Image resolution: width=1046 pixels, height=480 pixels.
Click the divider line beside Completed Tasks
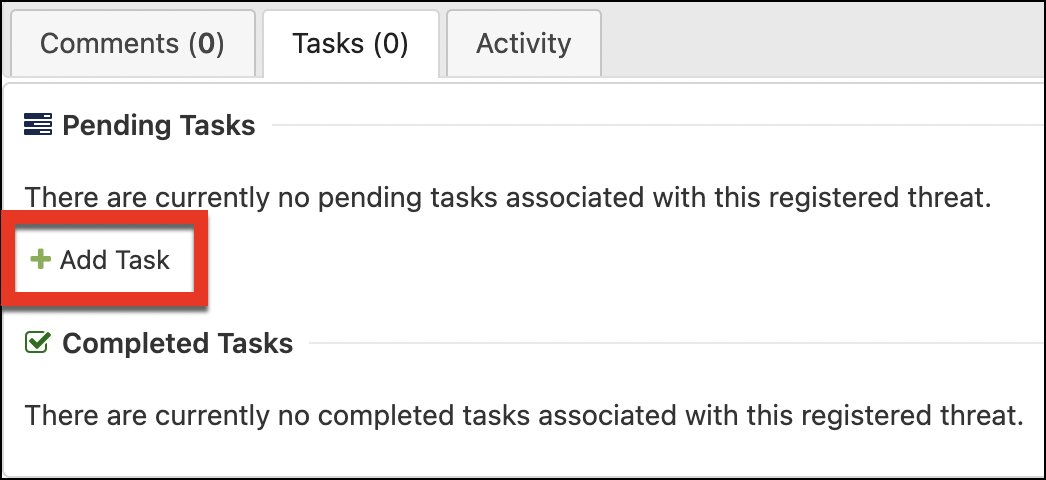676,343
